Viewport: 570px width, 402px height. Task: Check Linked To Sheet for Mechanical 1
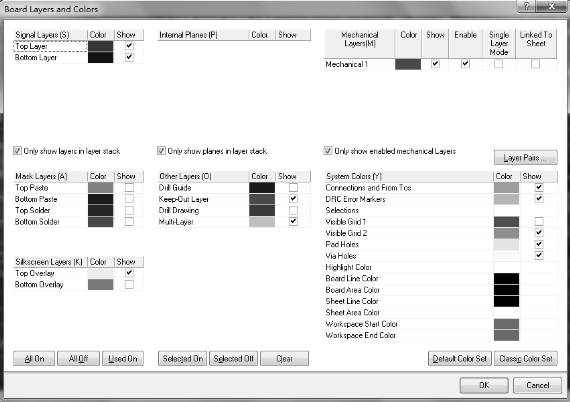point(535,64)
